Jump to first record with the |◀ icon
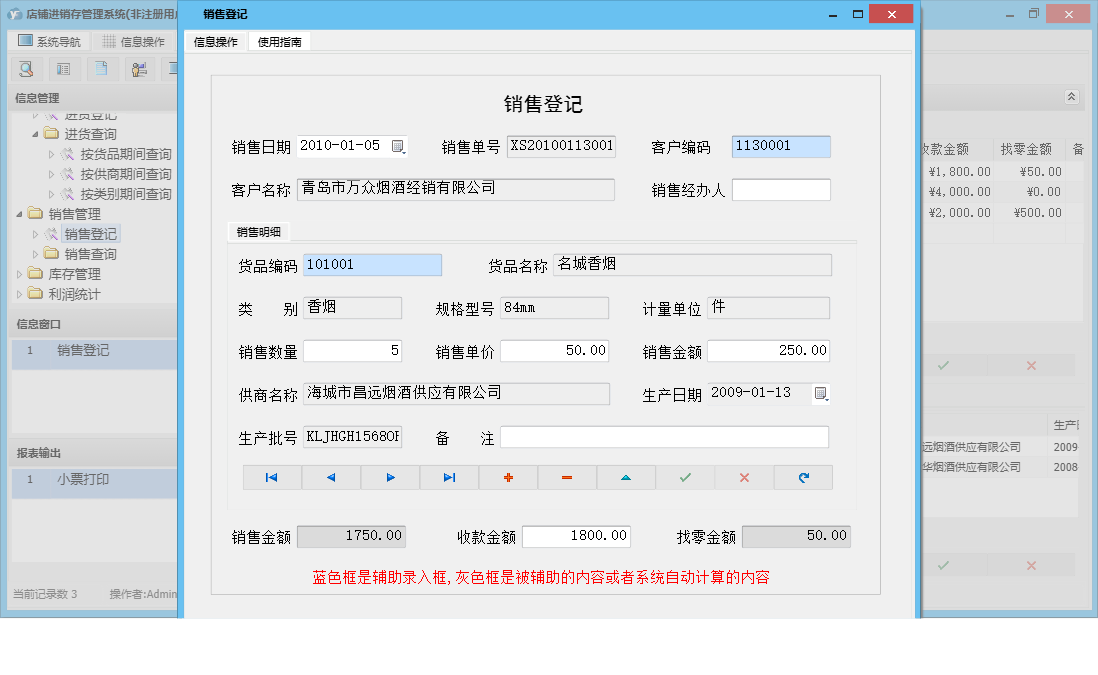The height and width of the screenshot is (675, 1098). pos(271,477)
